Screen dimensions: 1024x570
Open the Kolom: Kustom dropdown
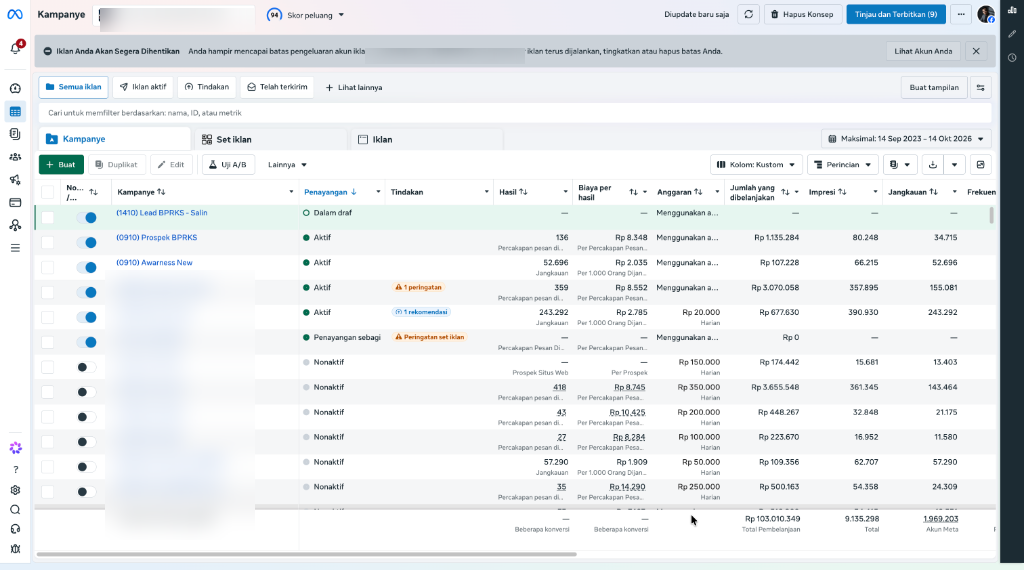point(756,165)
